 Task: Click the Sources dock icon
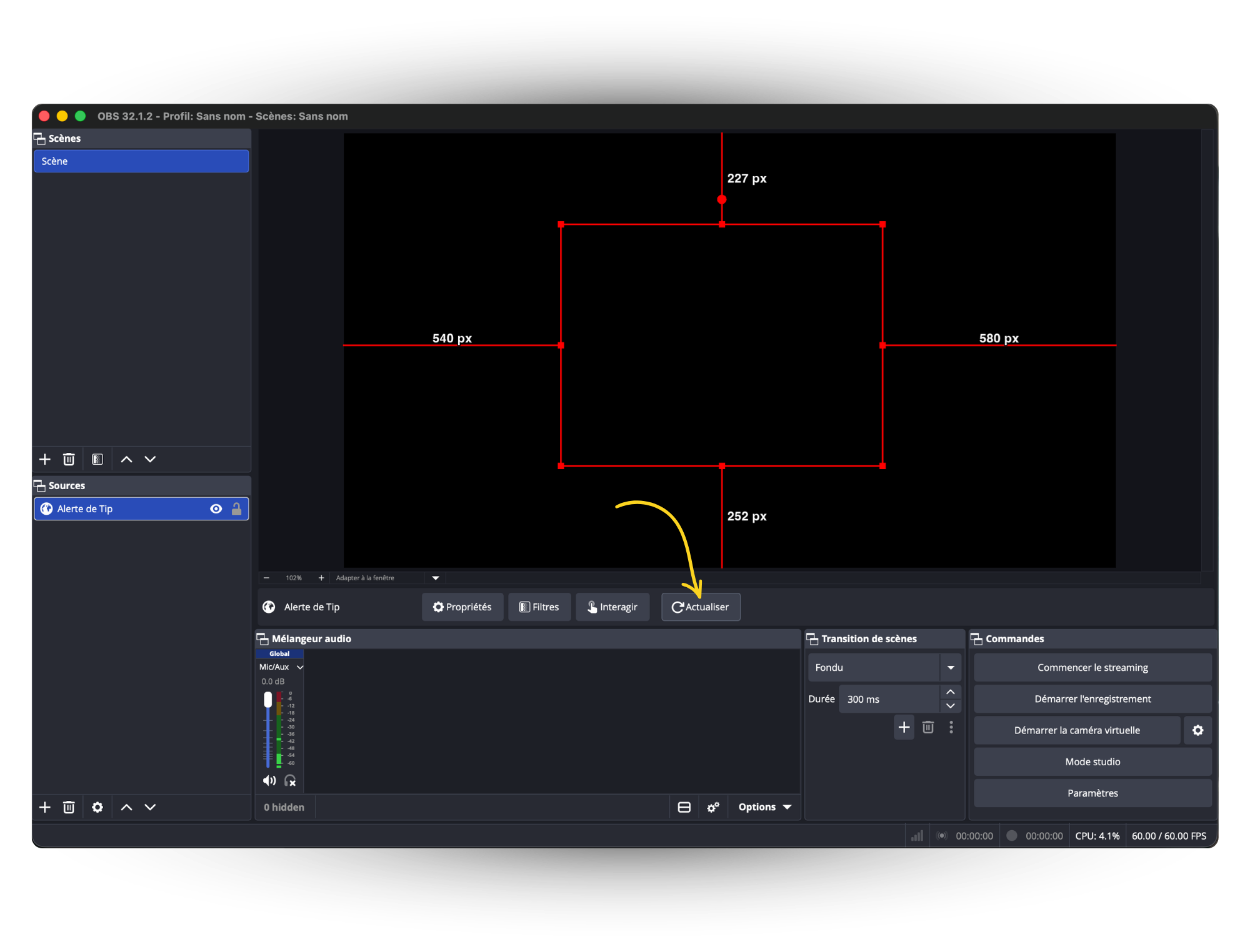tap(39, 486)
